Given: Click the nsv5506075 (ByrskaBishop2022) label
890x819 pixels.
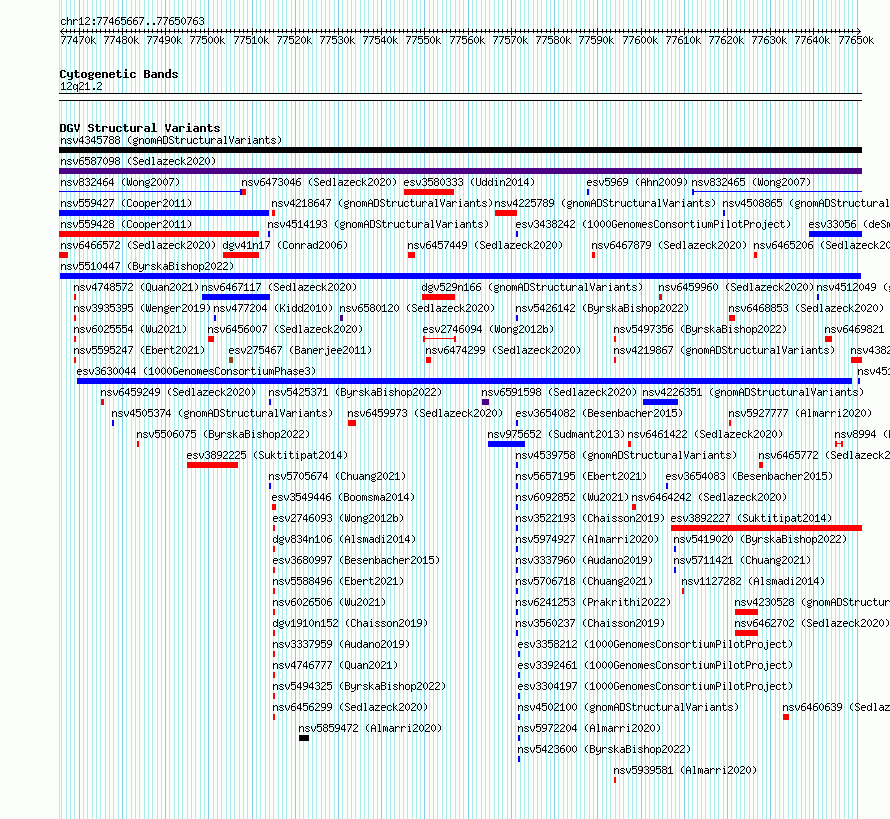Looking at the screenshot, I should [x=223, y=434].
